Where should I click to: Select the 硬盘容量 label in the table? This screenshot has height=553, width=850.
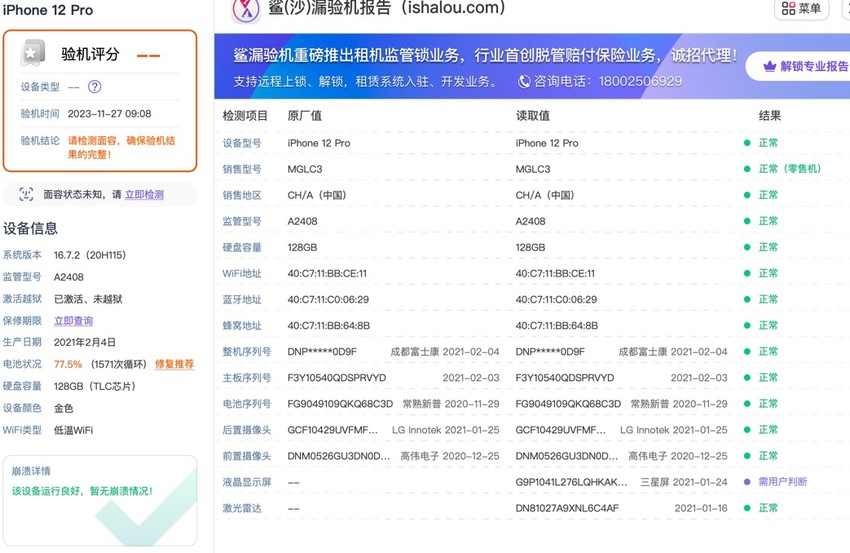click(x=242, y=247)
